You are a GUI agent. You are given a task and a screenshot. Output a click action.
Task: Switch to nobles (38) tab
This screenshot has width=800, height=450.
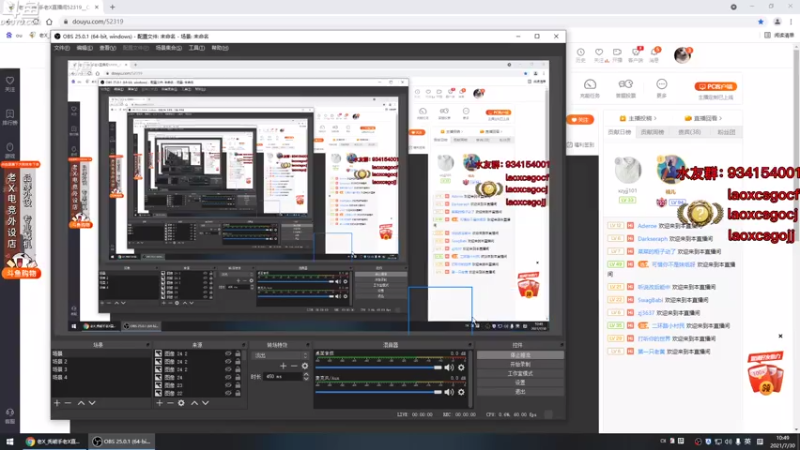pos(689,132)
